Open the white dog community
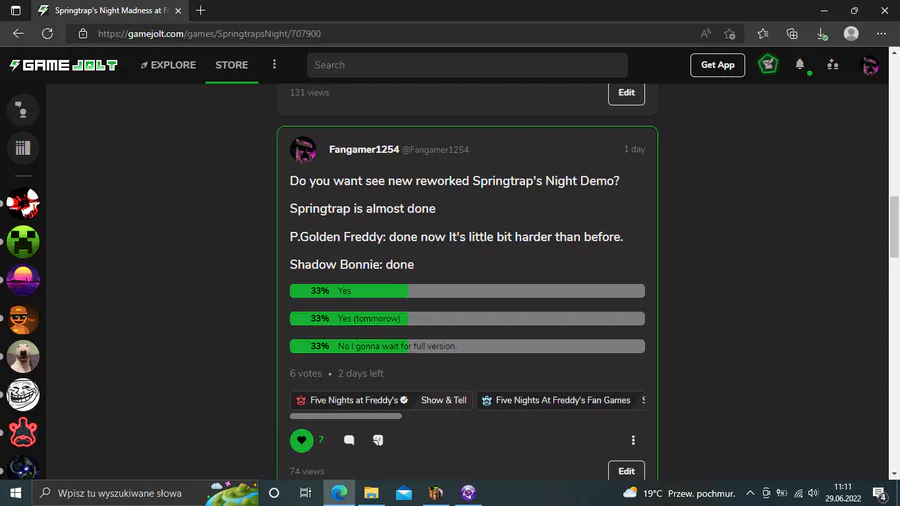900x506 pixels. point(23,356)
